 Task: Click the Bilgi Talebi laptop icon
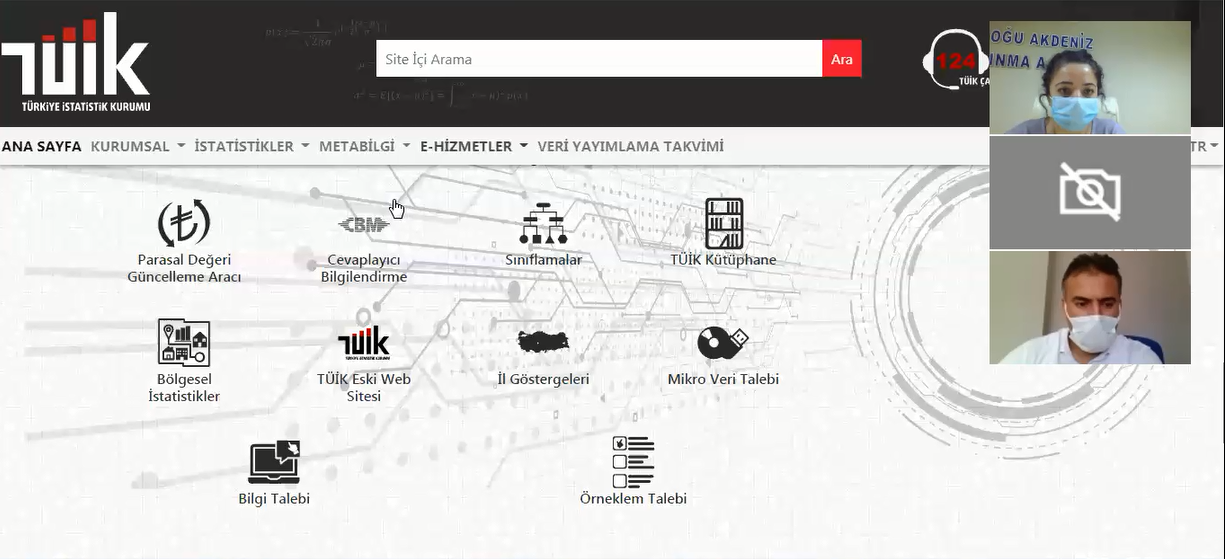point(274,463)
